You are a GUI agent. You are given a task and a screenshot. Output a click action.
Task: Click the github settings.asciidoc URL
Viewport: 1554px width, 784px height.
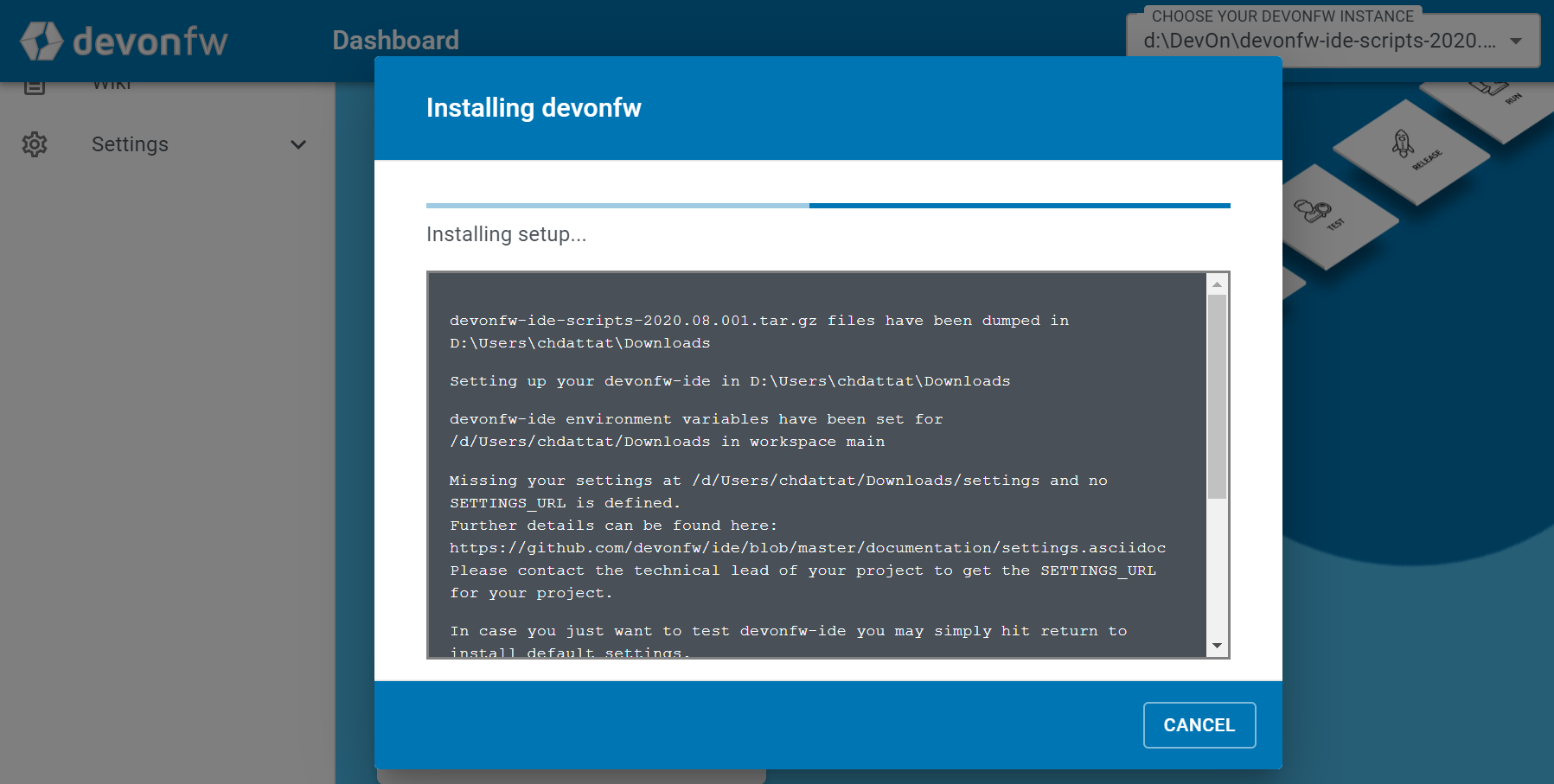coord(807,548)
